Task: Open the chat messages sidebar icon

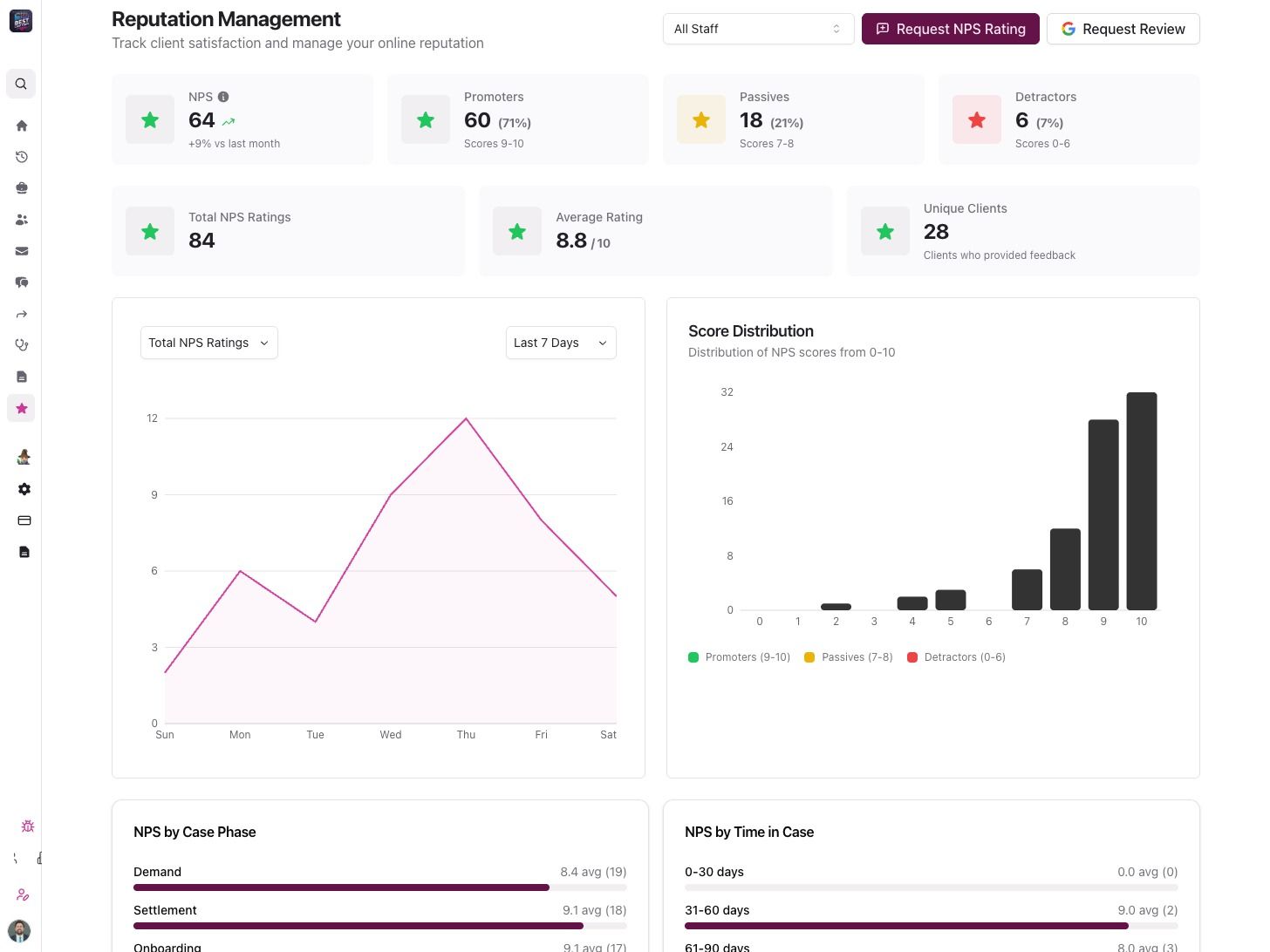Action: (21, 282)
